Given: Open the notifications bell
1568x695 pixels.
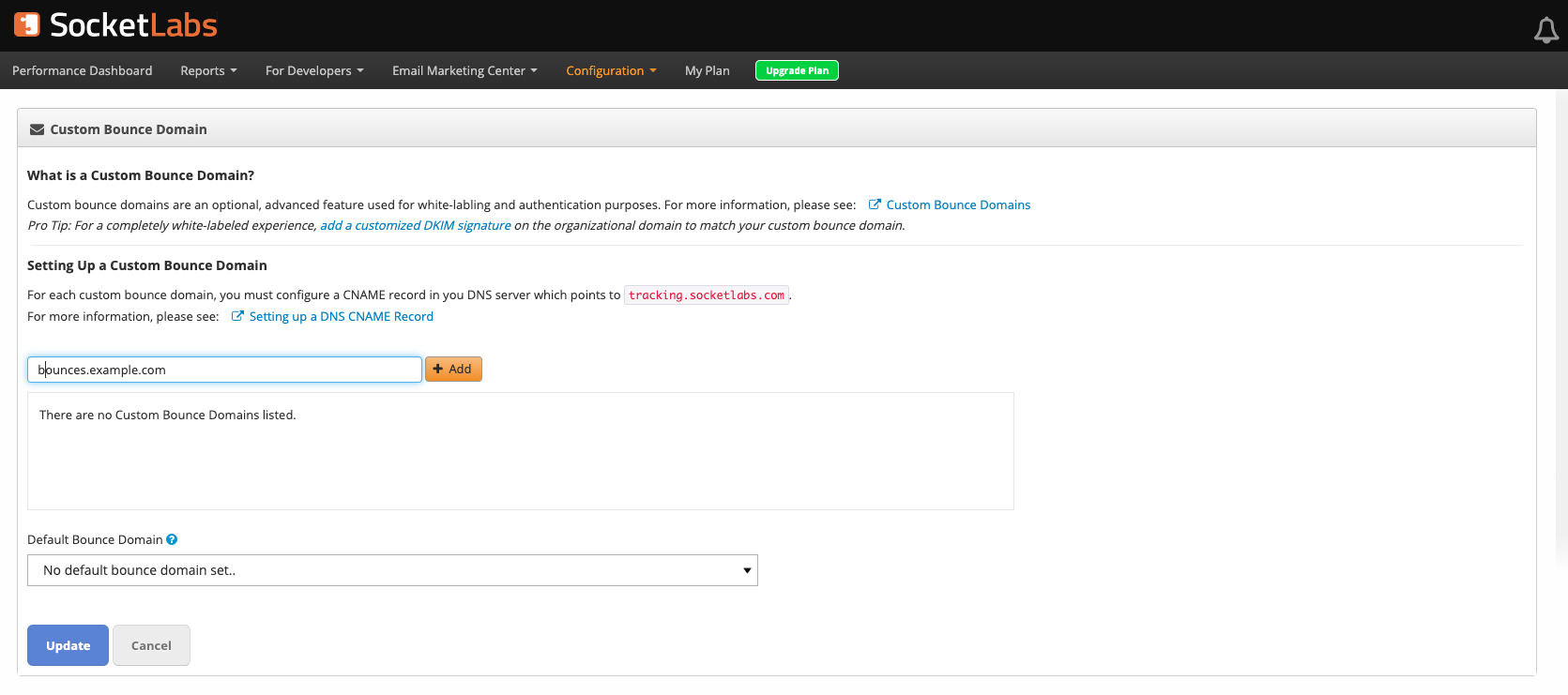Looking at the screenshot, I should 1545,30.
